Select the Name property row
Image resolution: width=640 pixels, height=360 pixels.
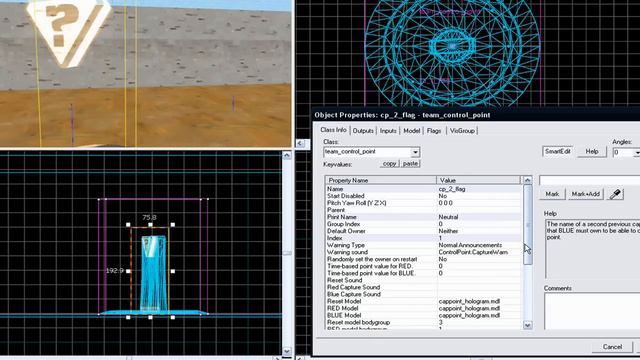tap(423, 189)
